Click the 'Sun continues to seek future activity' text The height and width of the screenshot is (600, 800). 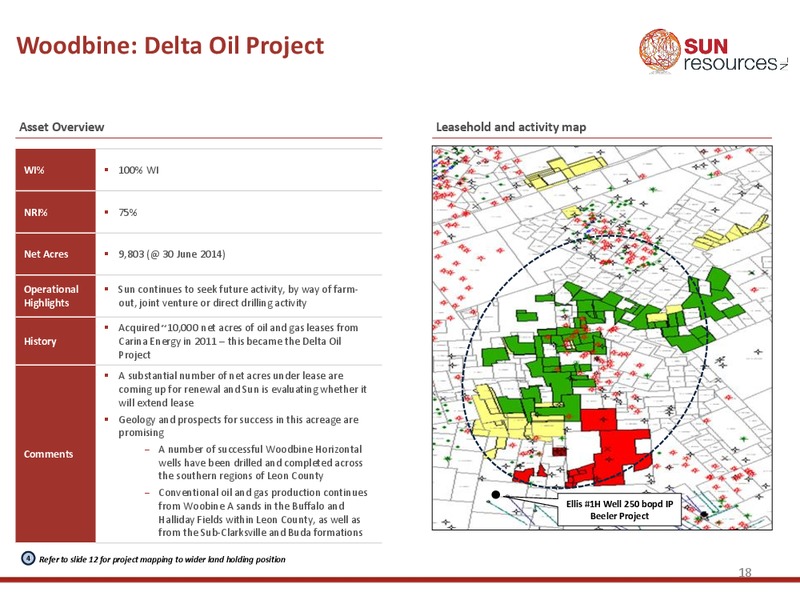point(238,296)
